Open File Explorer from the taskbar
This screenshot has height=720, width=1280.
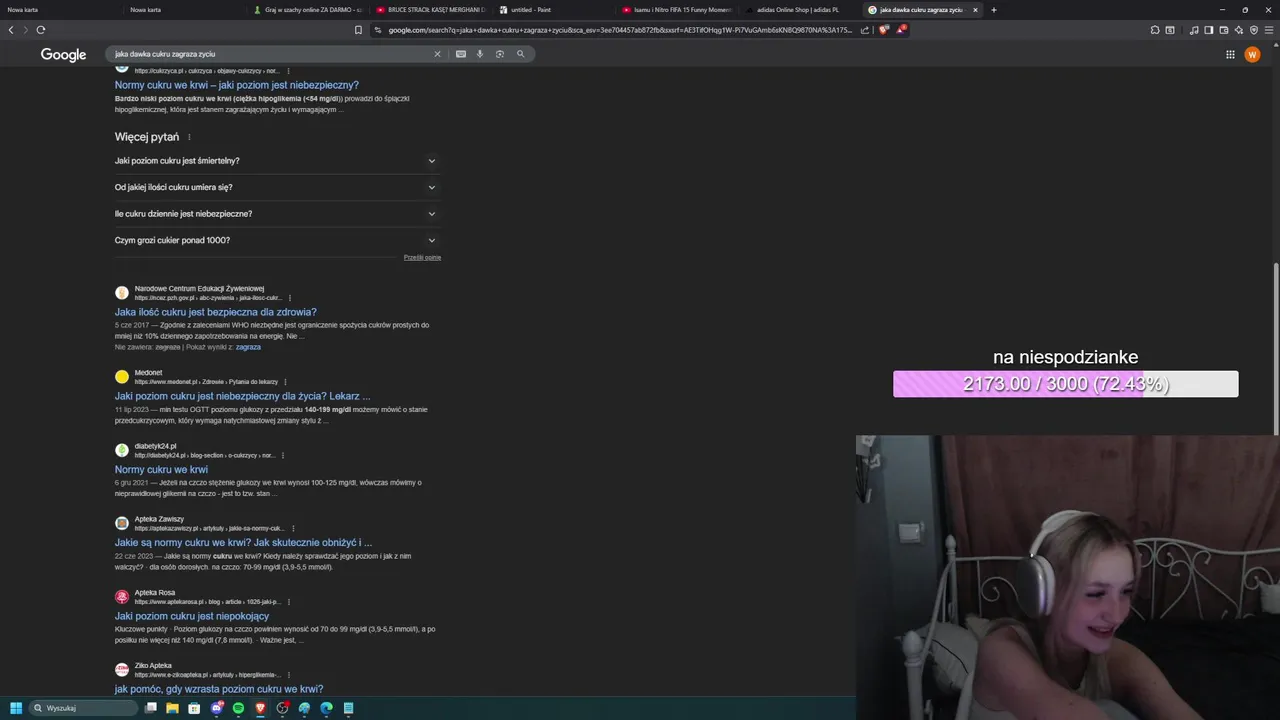(x=172, y=708)
